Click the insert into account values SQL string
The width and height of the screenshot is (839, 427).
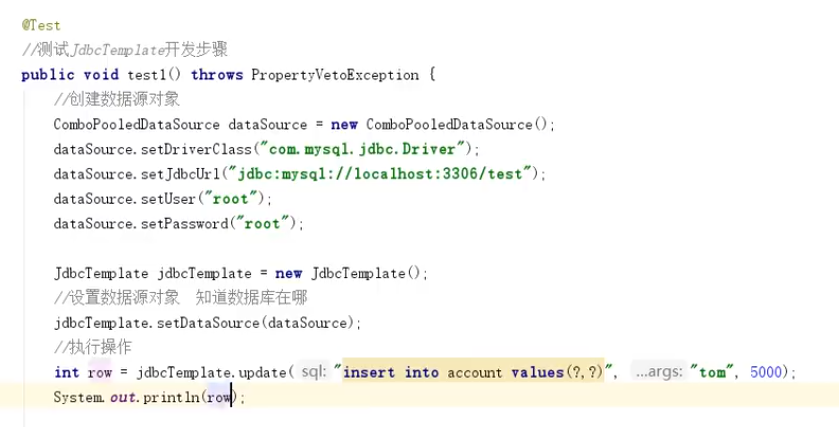(x=473, y=372)
